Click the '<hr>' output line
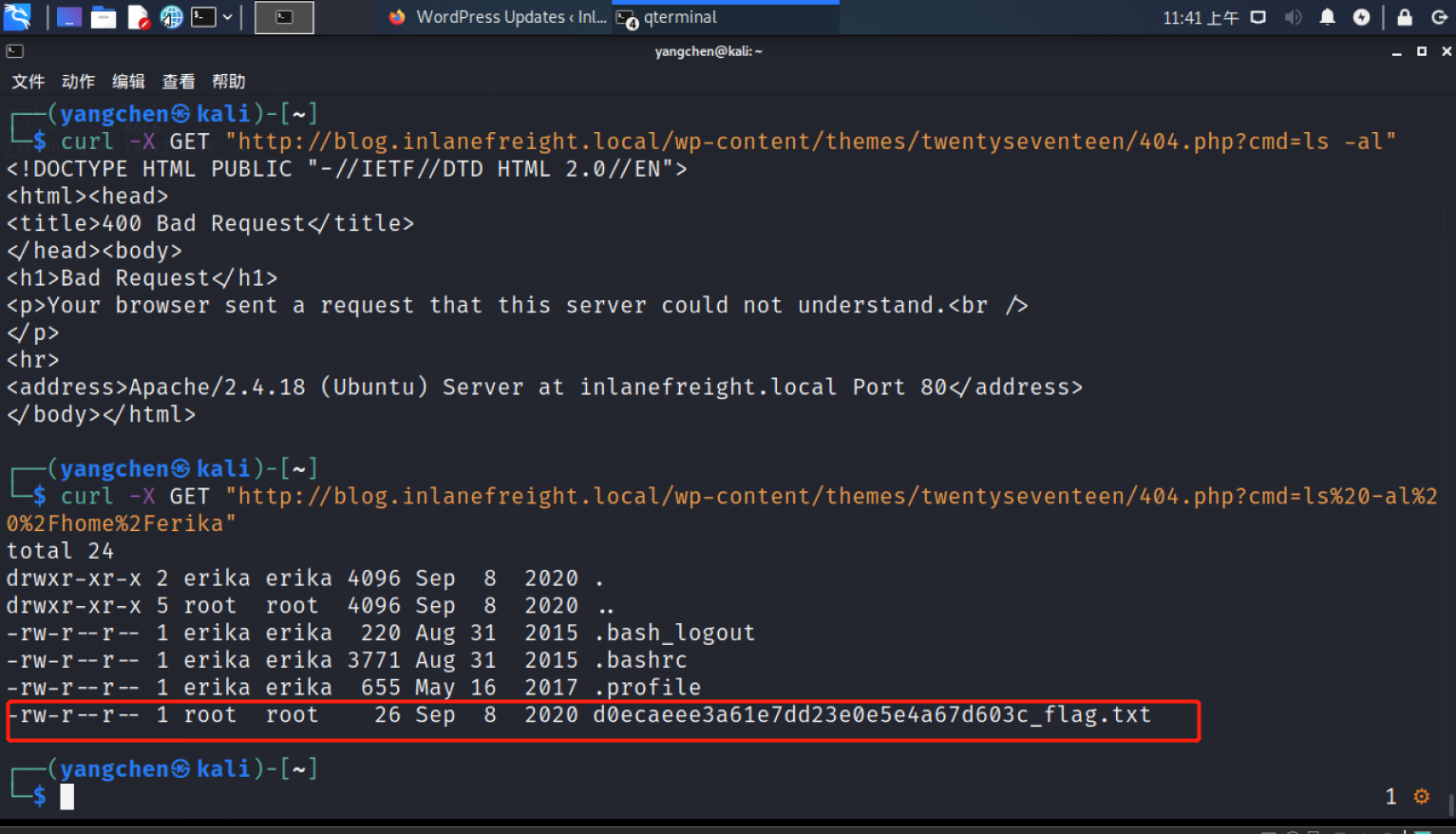Screen dimensions: 1456x834 (x=33, y=361)
